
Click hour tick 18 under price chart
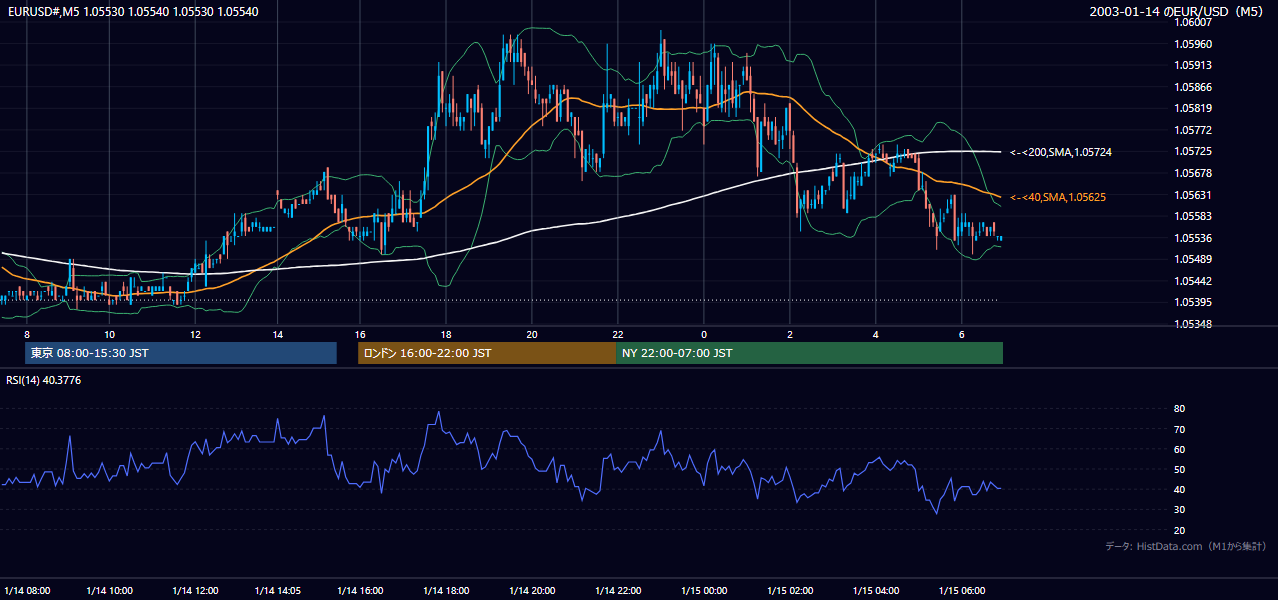coord(446,334)
